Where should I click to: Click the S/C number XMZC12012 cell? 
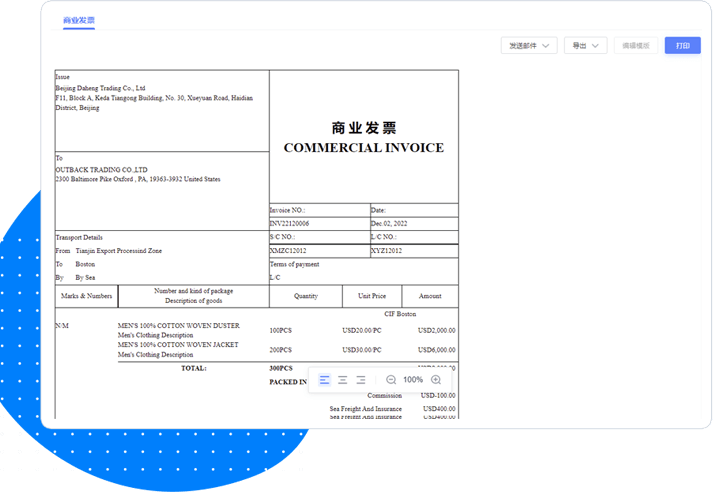[x=288, y=250]
